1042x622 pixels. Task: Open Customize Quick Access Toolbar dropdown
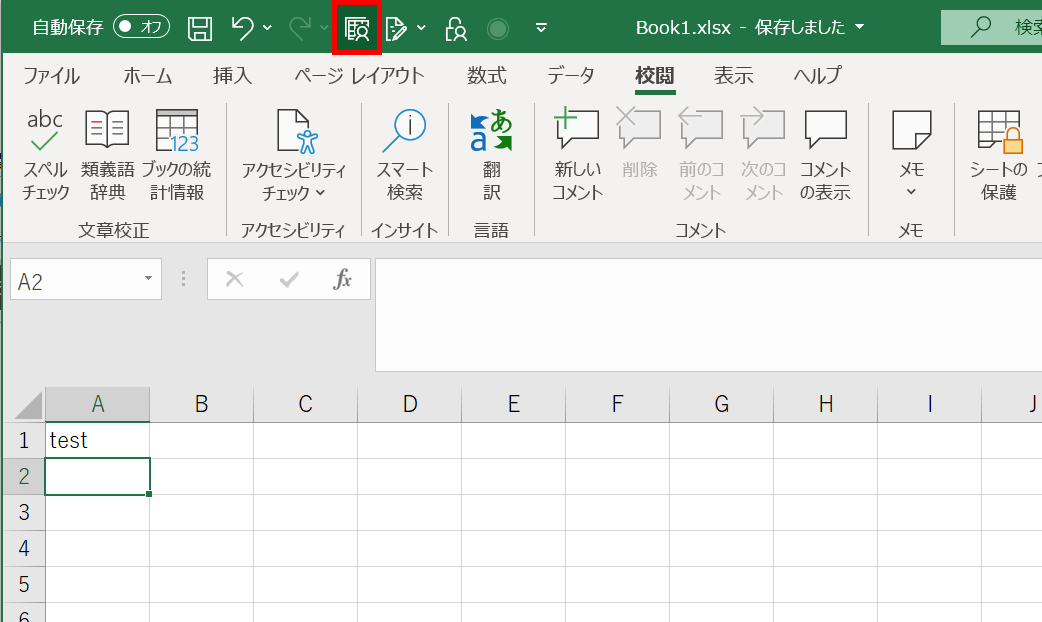coord(542,28)
